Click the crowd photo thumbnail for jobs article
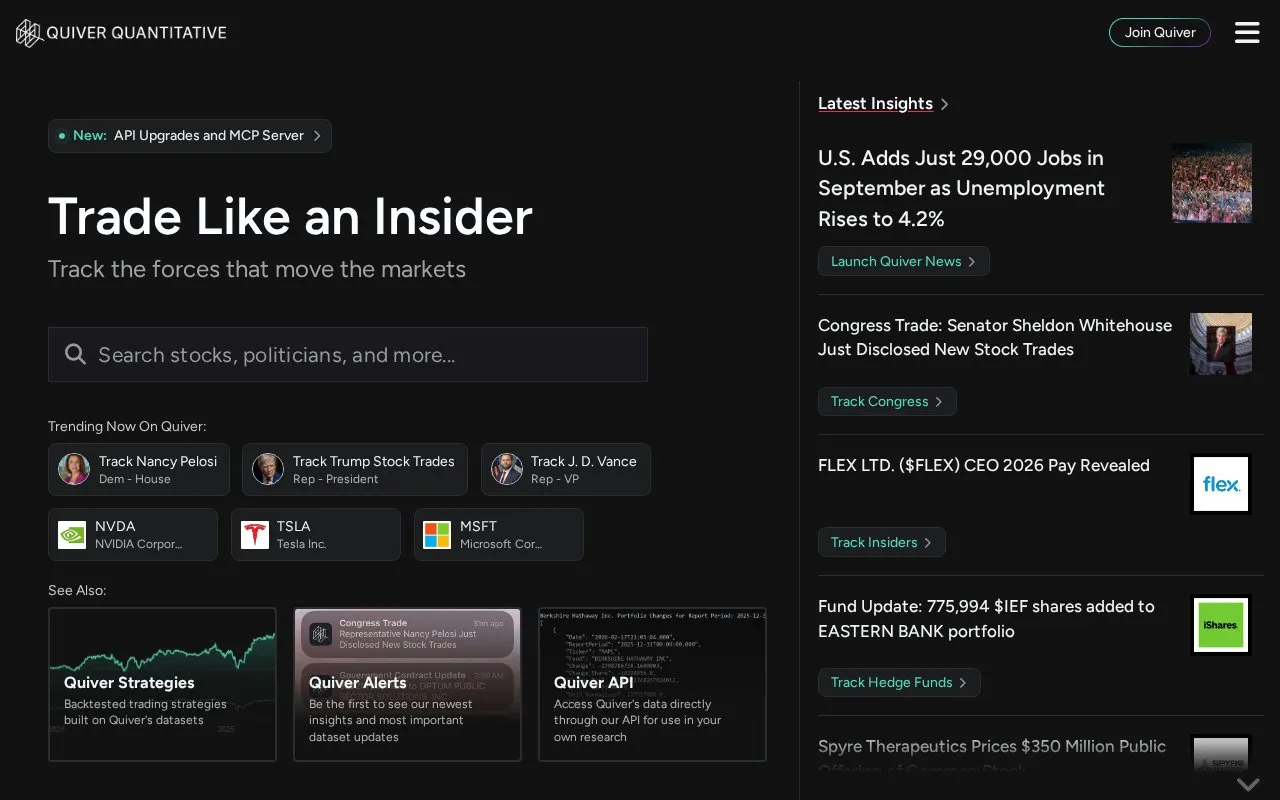Viewport: 1280px width, 800px height. click(1212, 183)
